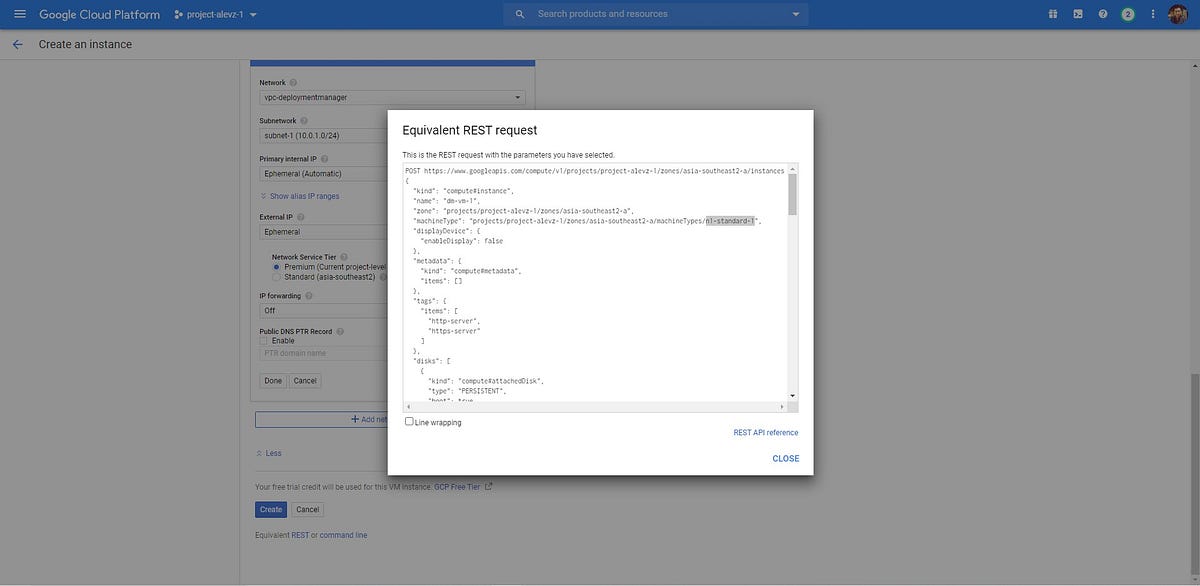Activate Cloud Shell from the top bar

tap(1076, 14)
